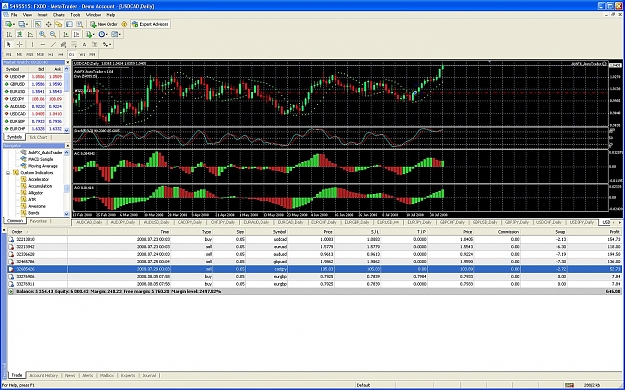The image size is (625, 390).
Task: Select the Awesome indicator
Action: [37, 206]
